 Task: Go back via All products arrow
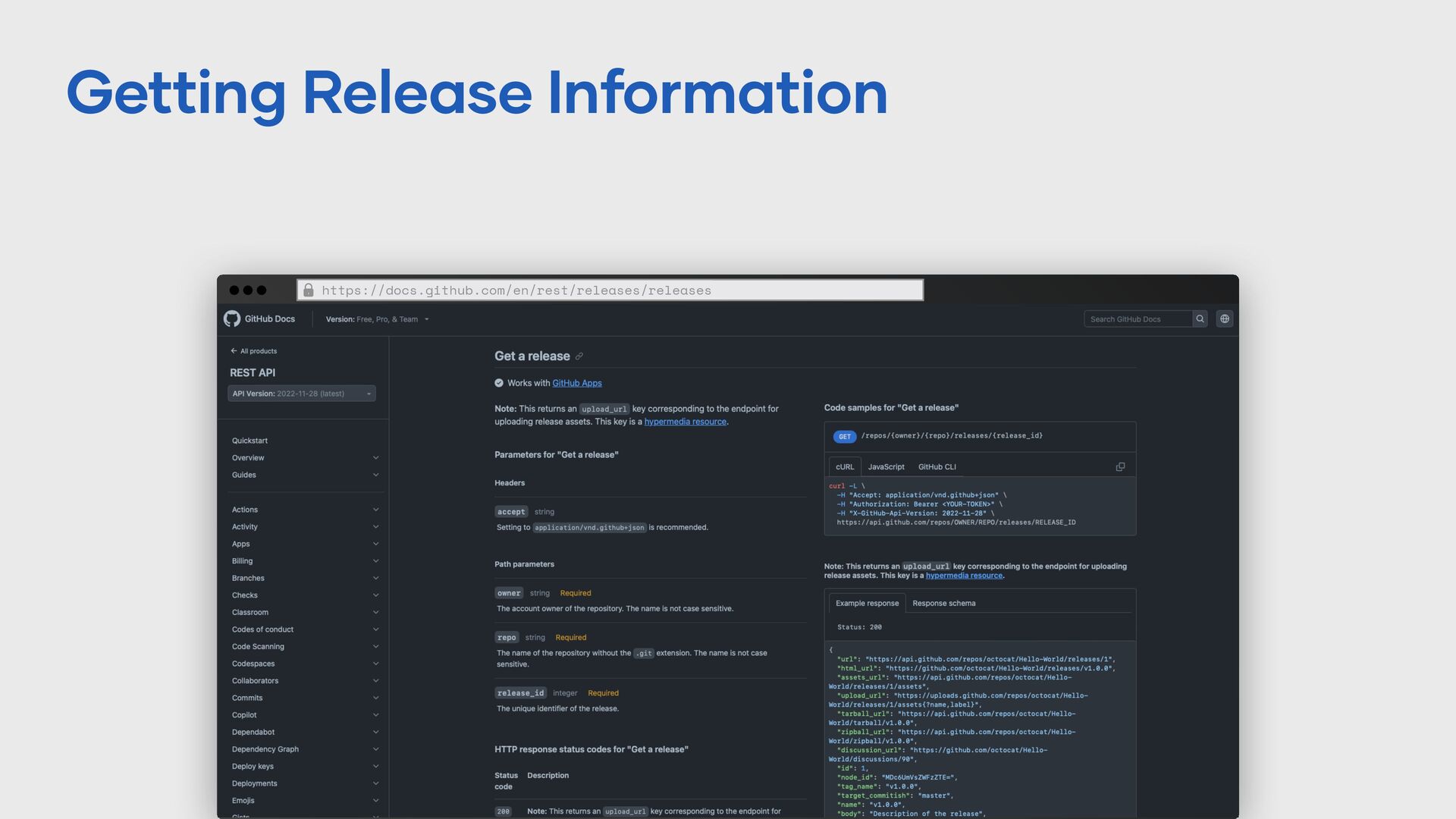click(254, 351)
